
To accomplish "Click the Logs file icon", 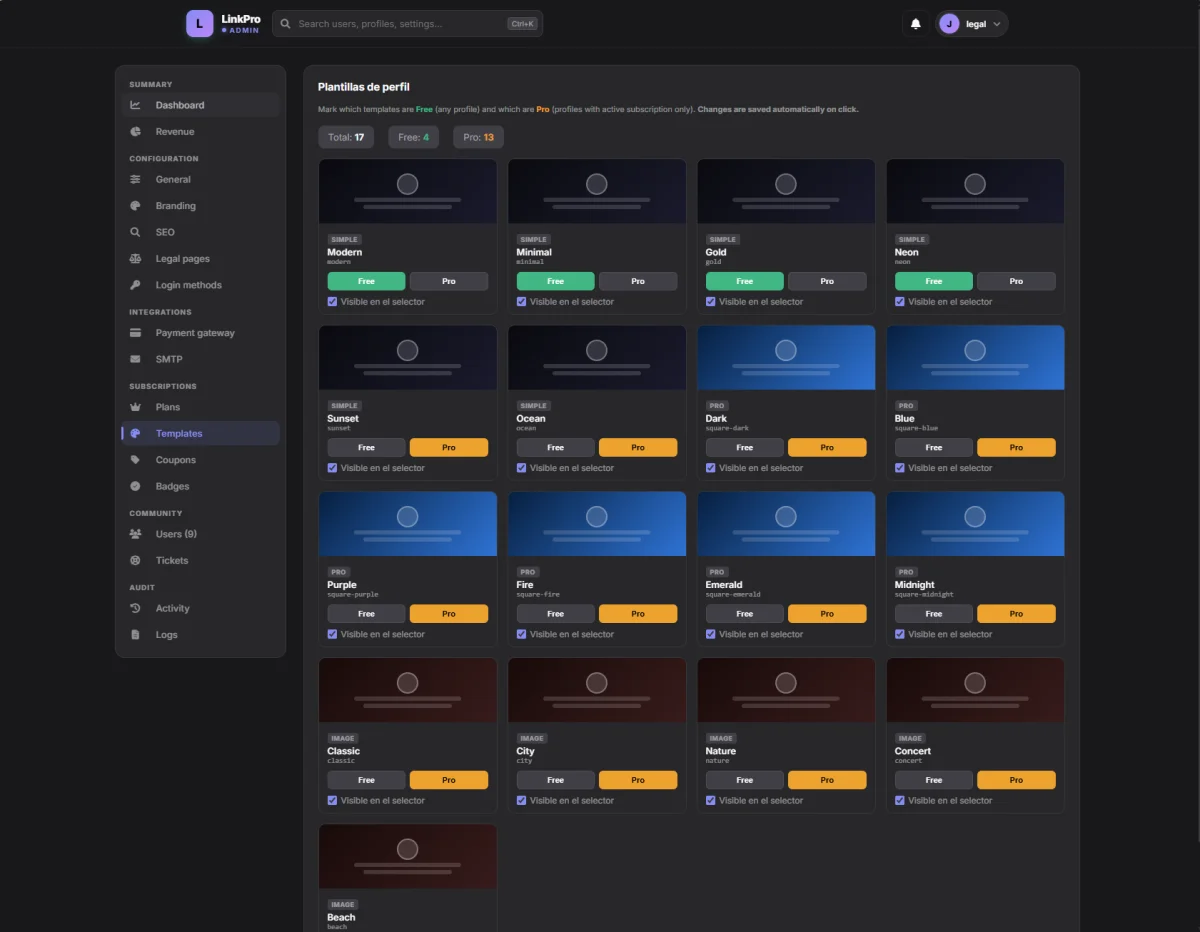I will pyautogui.click(x=135, y=635).
